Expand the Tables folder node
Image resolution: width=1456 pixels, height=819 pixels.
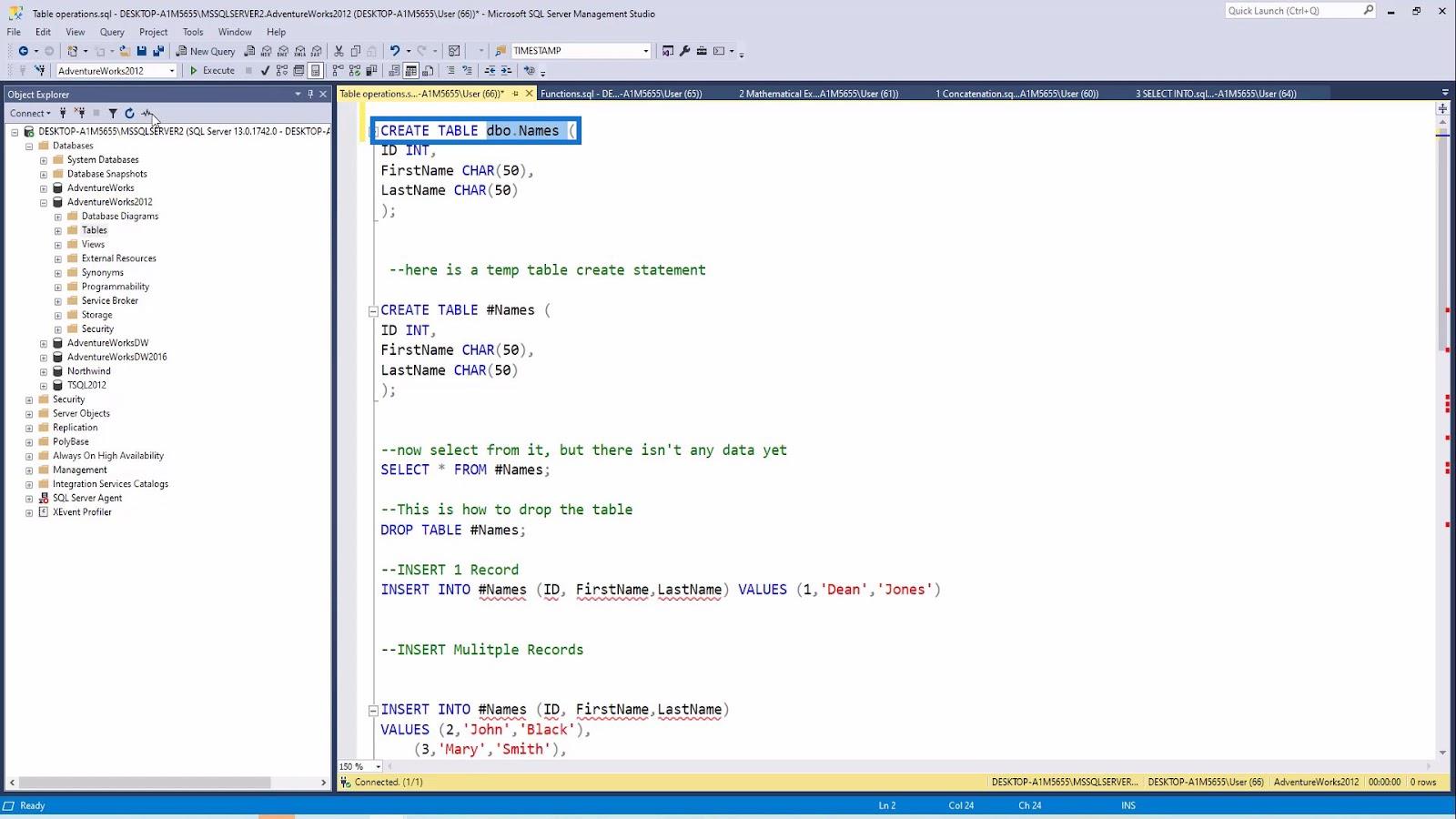57,231
